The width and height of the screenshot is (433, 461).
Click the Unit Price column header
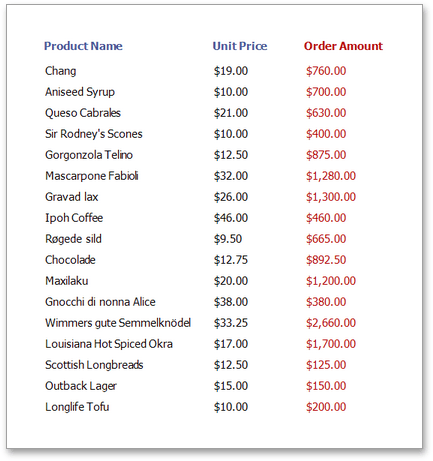pos(240,46)
